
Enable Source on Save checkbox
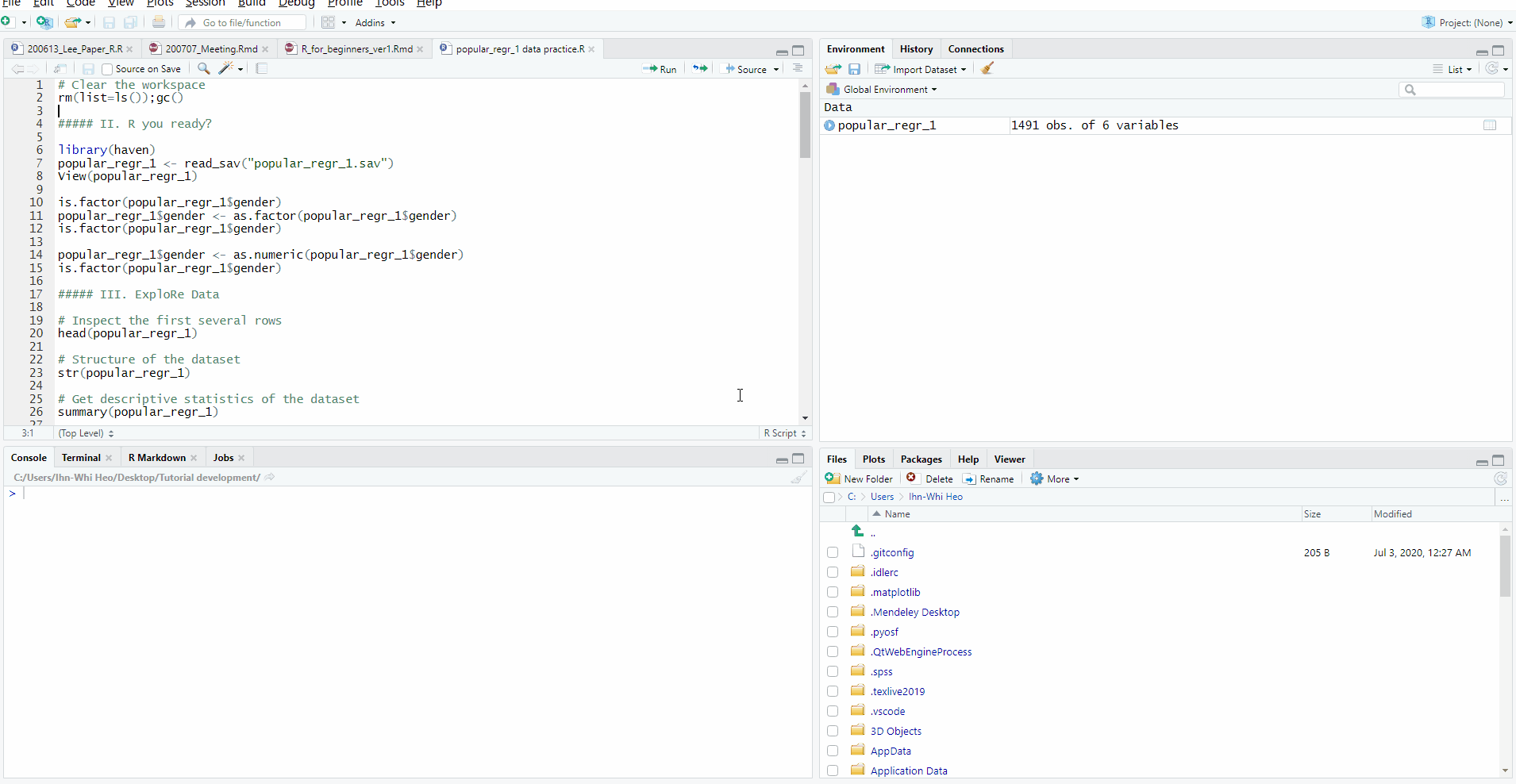pyautogui.click(x=107, y=70)
